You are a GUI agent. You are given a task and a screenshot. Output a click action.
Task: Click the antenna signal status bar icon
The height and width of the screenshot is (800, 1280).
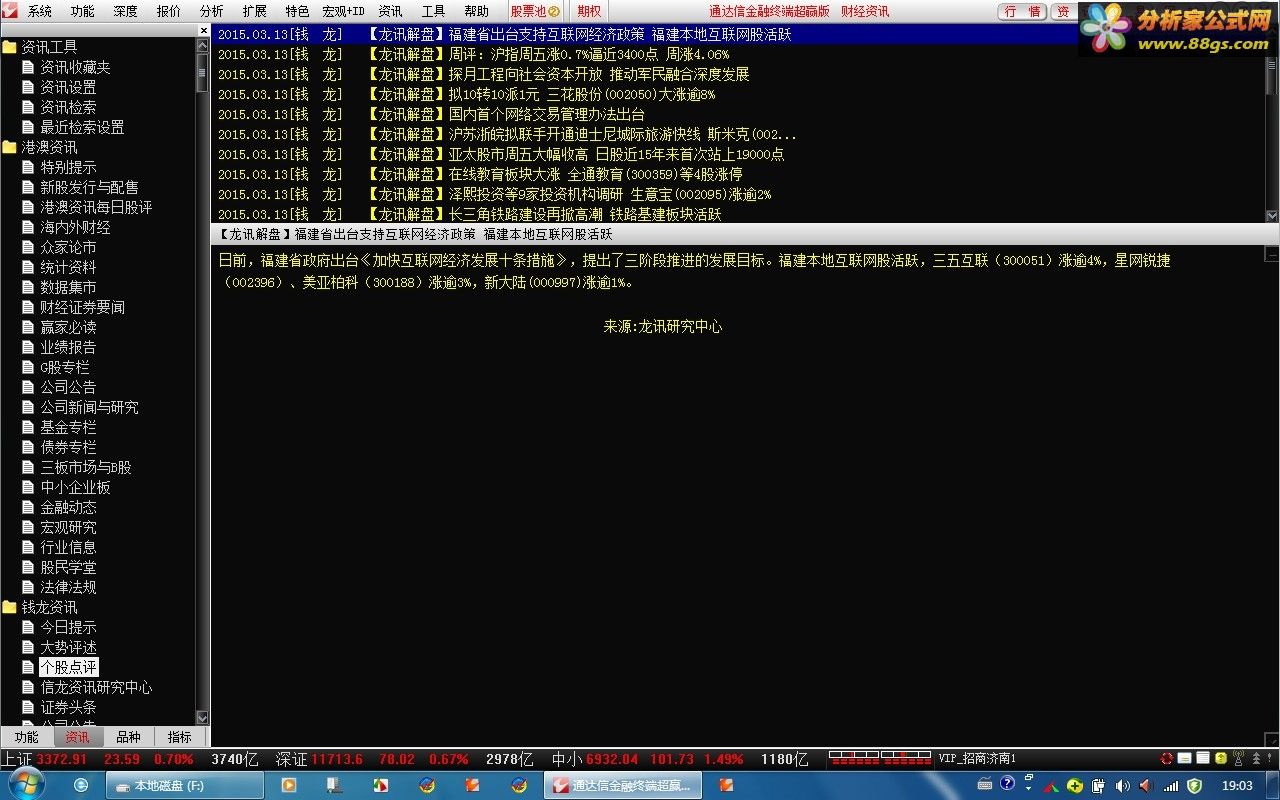click(x=1238, y=758)
